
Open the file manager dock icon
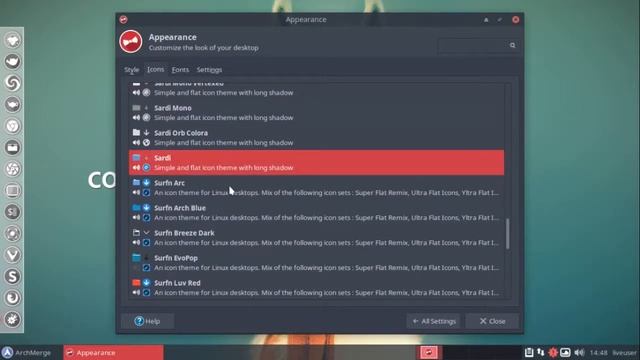(x=12, y=148)
